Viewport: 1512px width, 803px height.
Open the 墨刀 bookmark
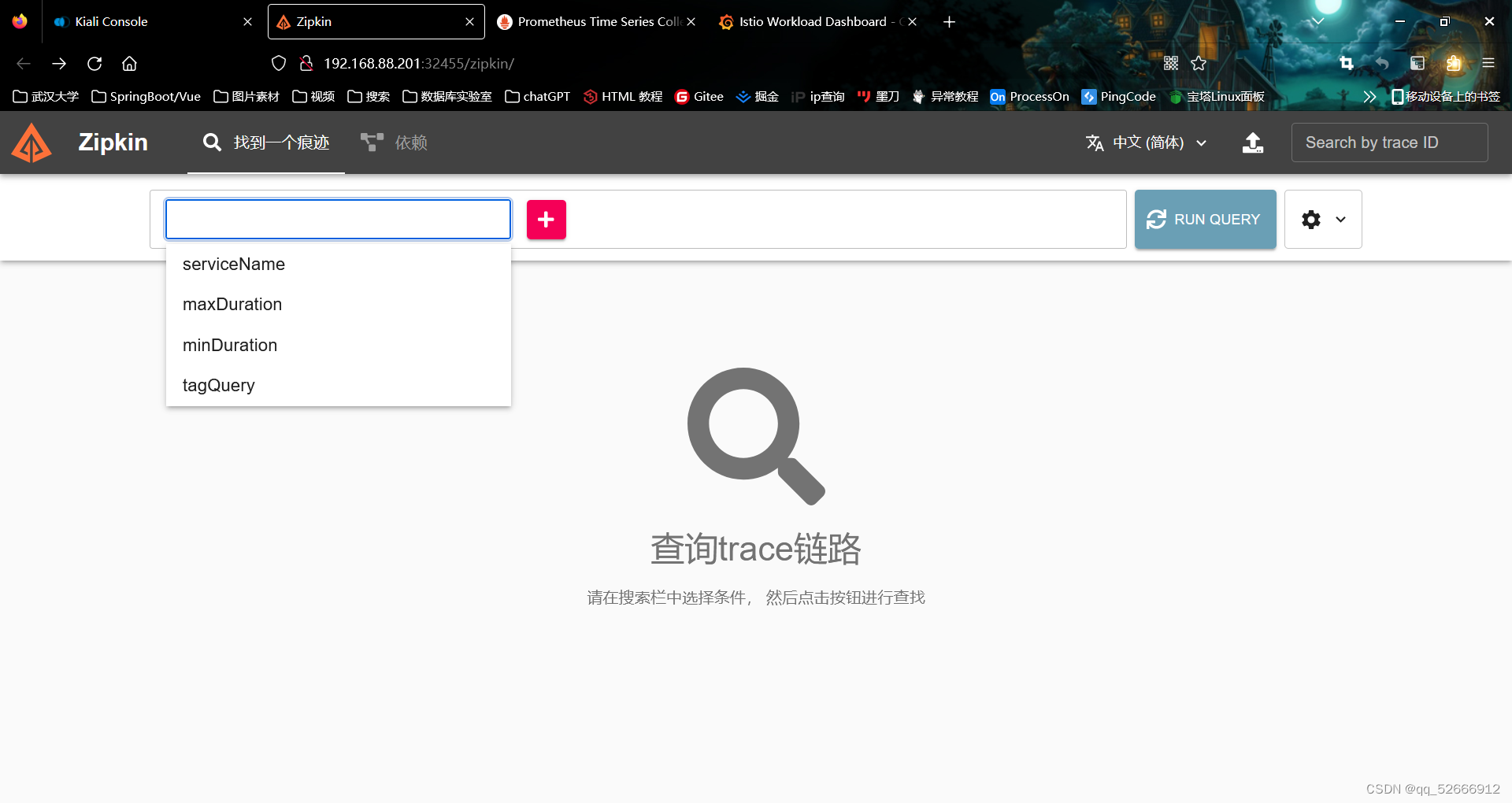(x=878, y=97)
